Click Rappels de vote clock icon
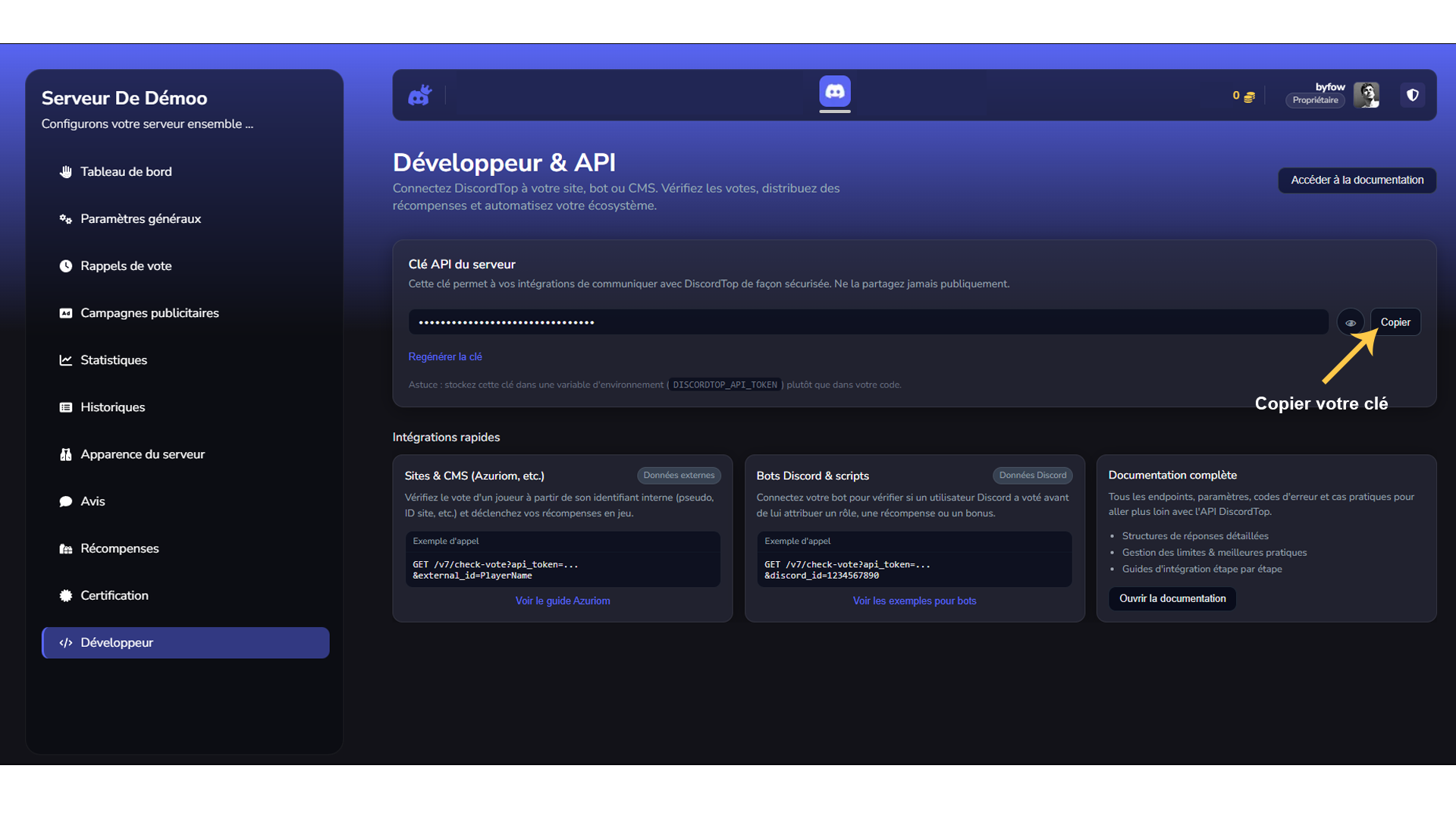This screenshot has height=819, width=1456. (66, 266)
